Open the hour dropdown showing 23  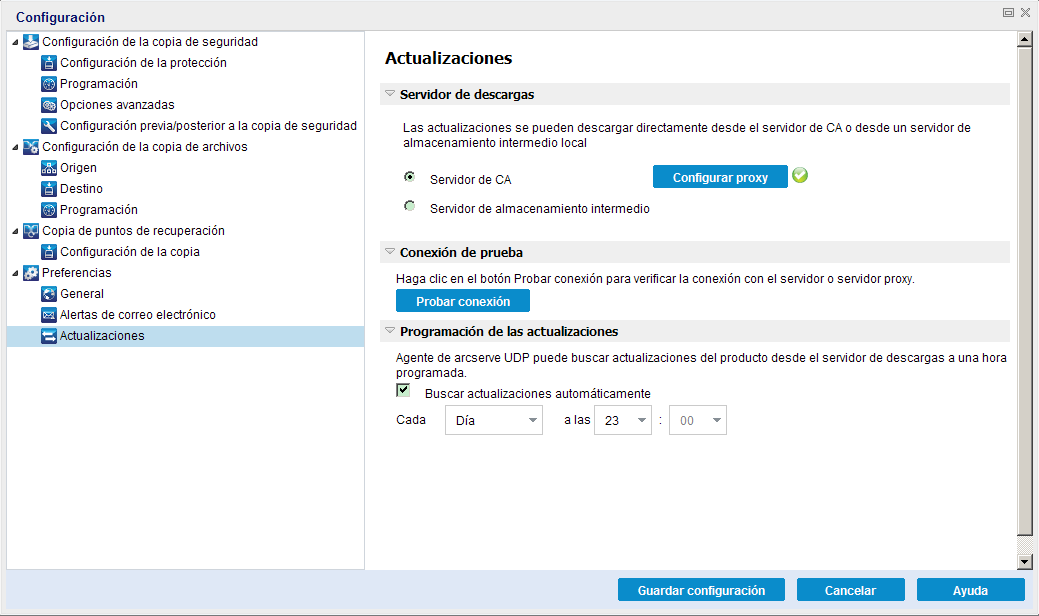(622, 421)
